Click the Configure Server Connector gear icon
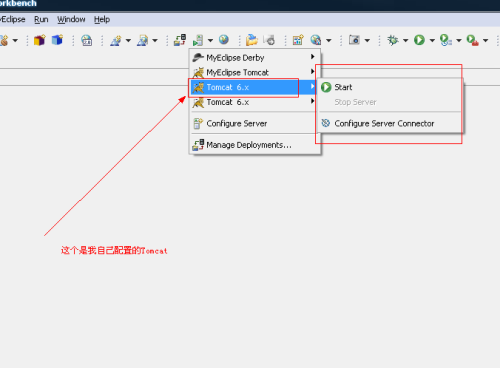The width and height of the screenshot is (500, 368). coord(326,123)
